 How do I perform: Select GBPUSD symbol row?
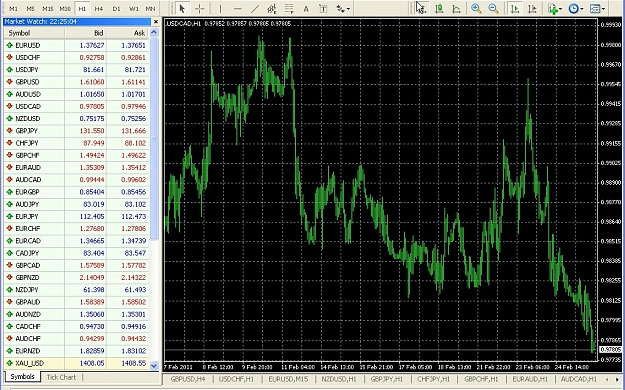[77, 82]
